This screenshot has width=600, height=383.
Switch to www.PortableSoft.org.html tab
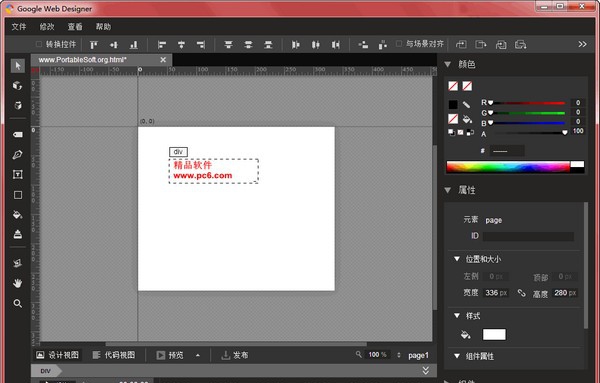[x=82, y=60]
